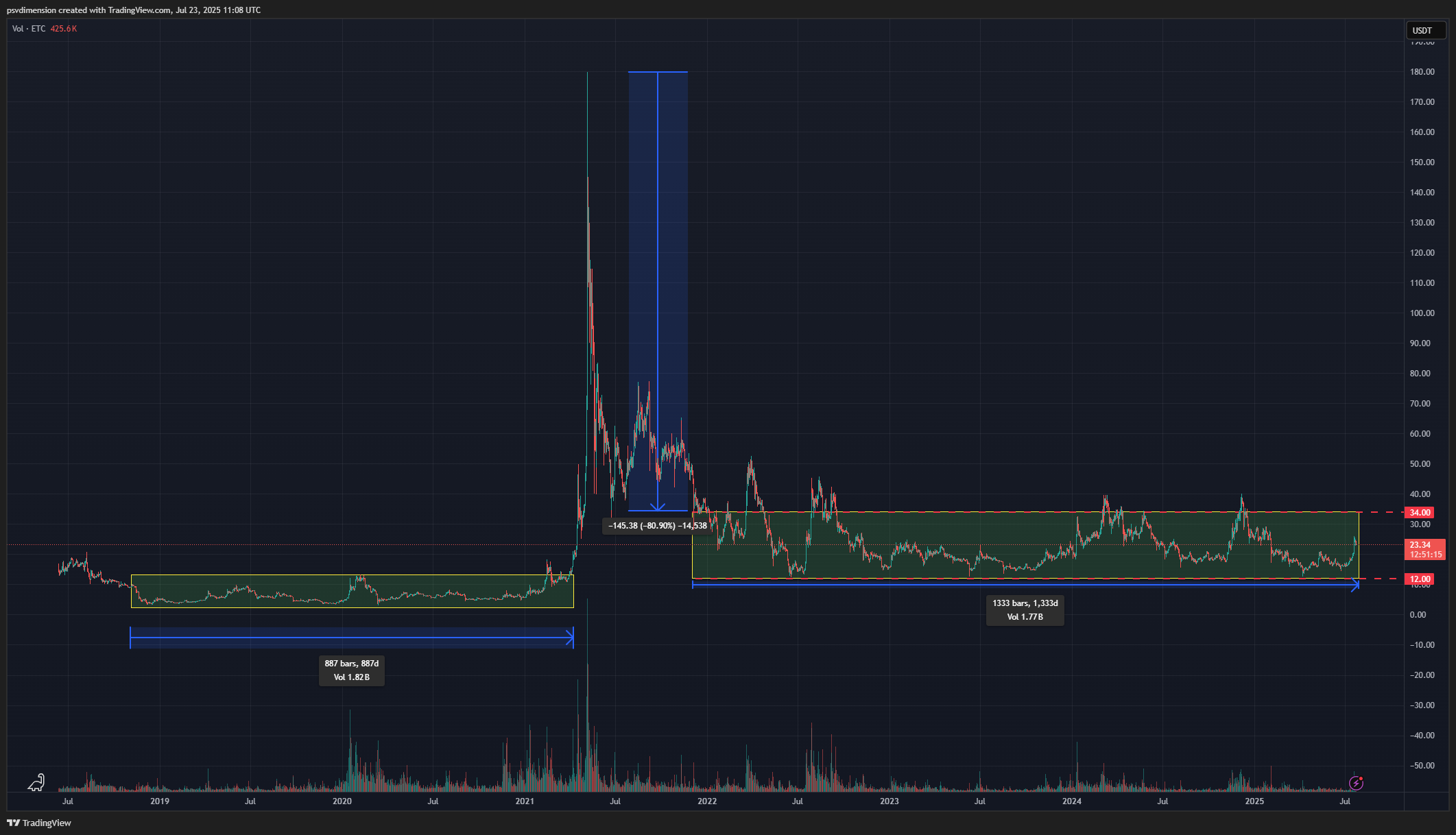Select the 34.00 price level label
This screenshot has height=835, width=1456.
(1419, 512)
